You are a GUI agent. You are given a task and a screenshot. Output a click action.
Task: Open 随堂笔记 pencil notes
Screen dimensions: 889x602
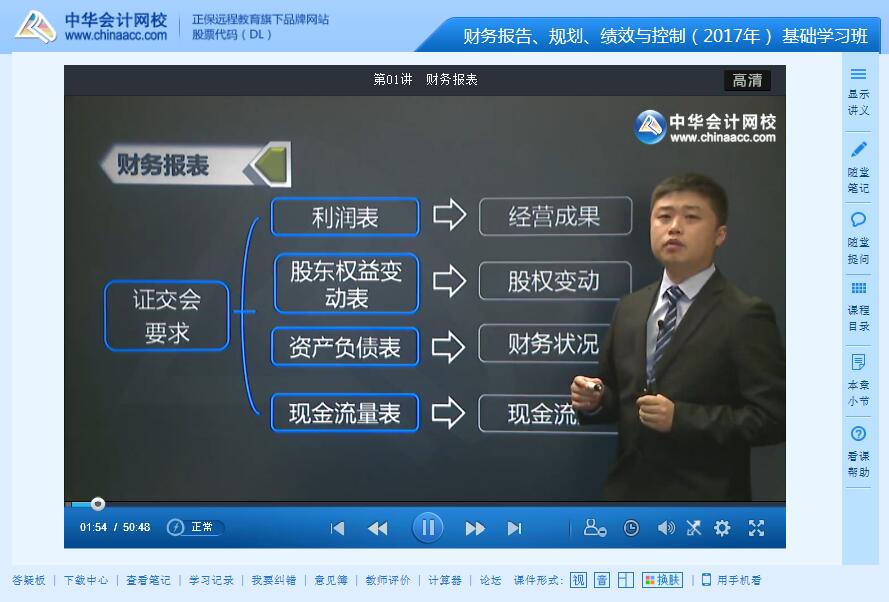pos(858,168)
